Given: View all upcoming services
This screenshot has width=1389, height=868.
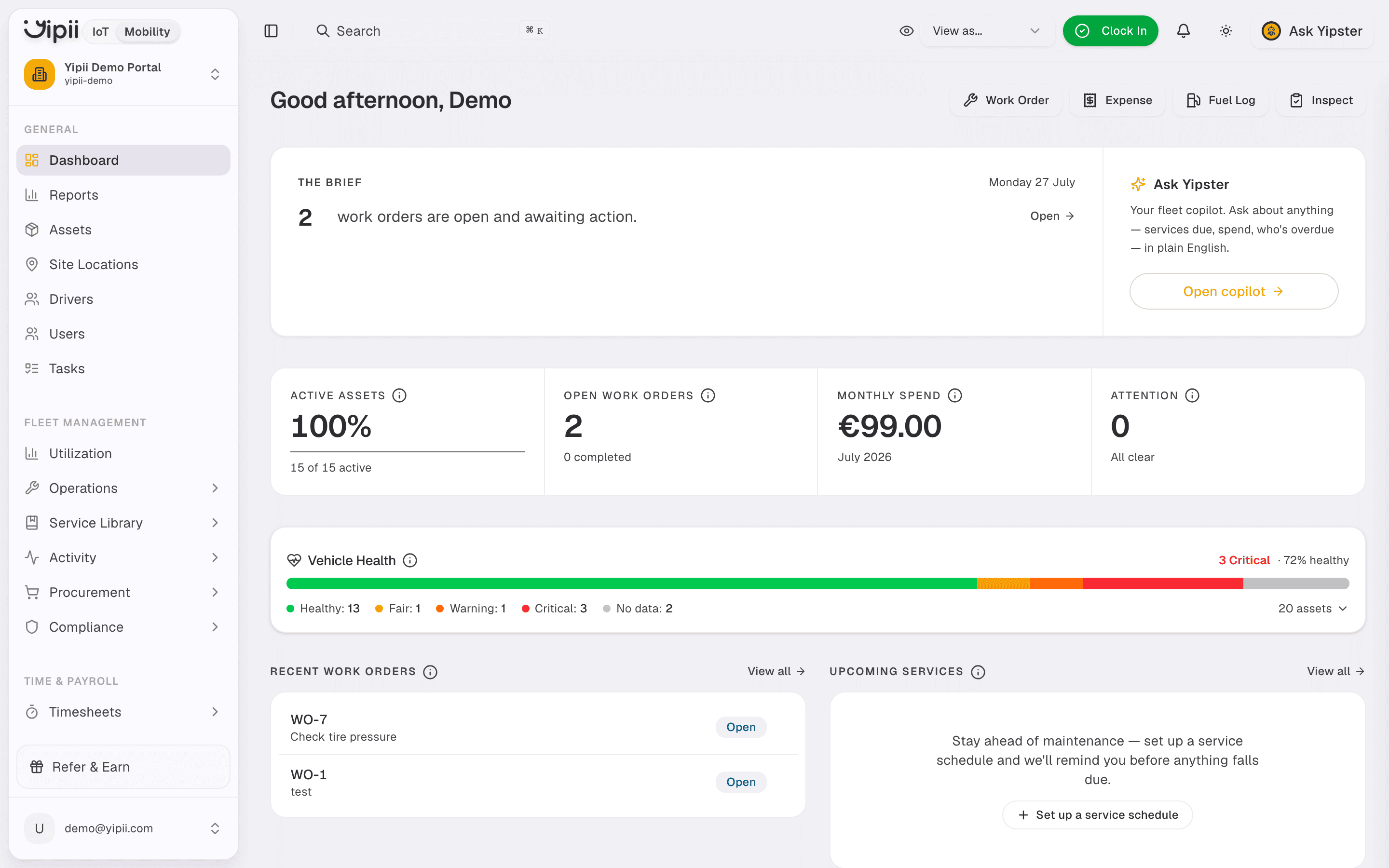Looking at the screenshot, I should [1335, 671].
